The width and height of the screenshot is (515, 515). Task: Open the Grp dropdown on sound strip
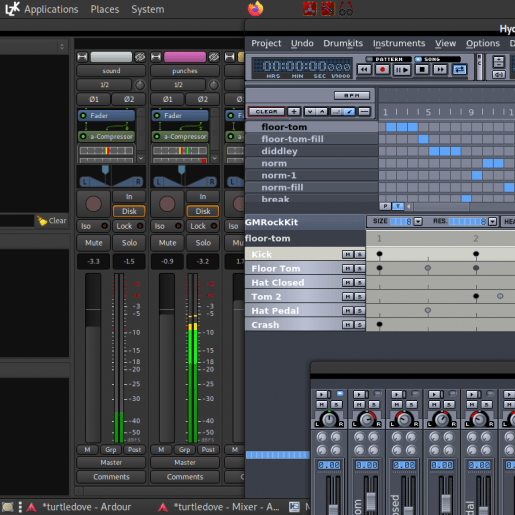point(111,450)
